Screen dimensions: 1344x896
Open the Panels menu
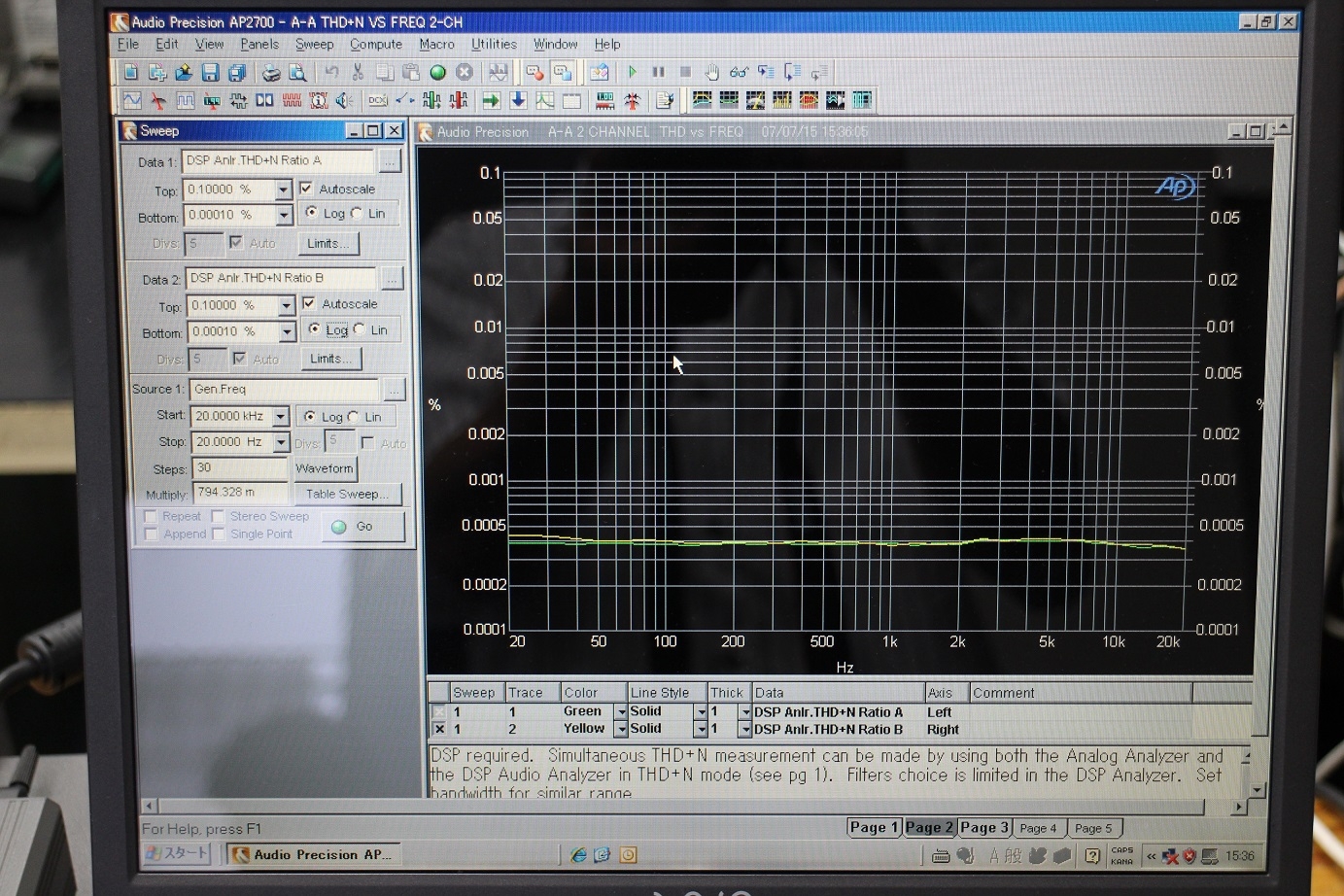pos(259,44)
